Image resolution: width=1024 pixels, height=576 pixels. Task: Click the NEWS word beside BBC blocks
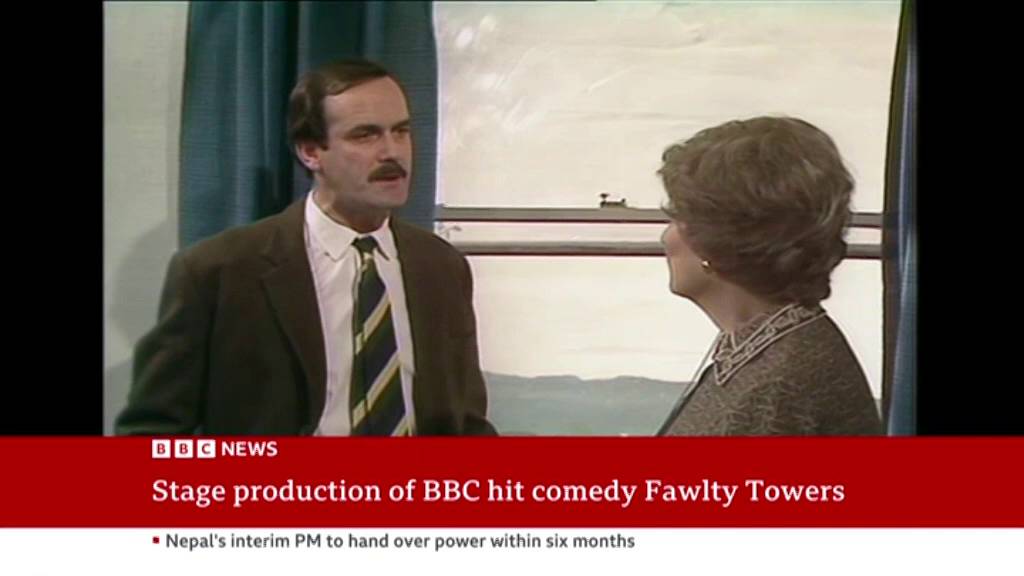point(249,449)
